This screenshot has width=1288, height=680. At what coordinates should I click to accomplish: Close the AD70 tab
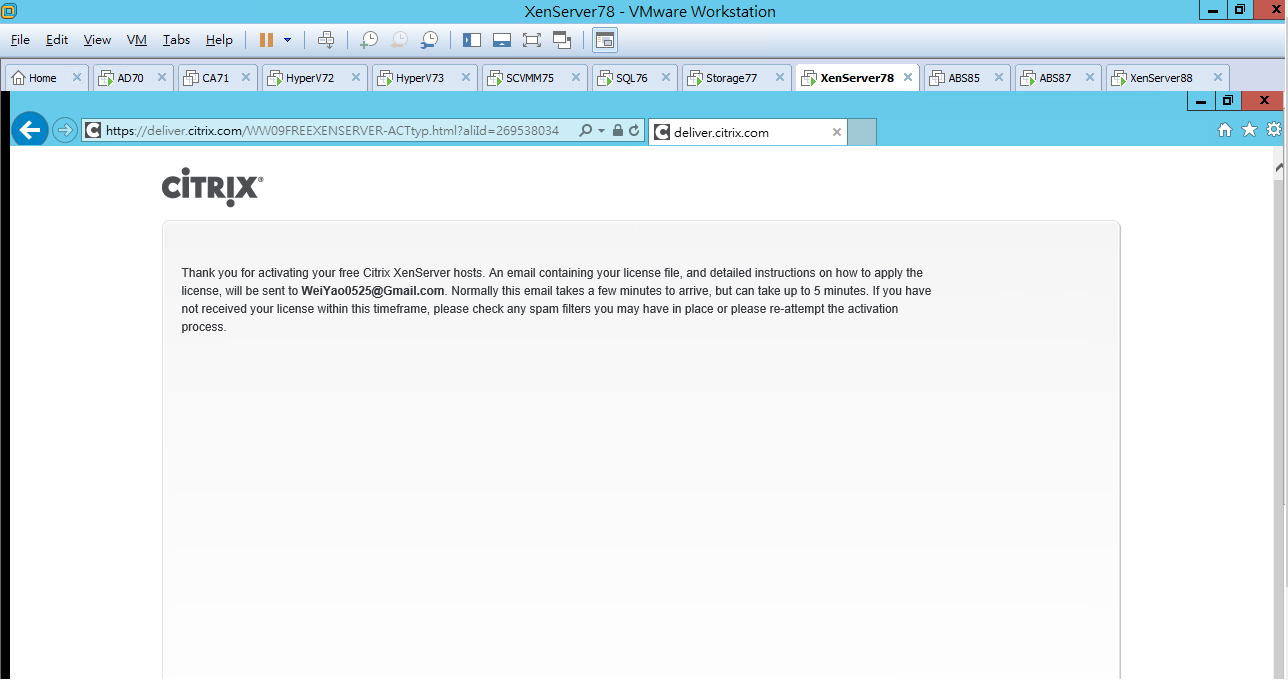pos(162,78)
